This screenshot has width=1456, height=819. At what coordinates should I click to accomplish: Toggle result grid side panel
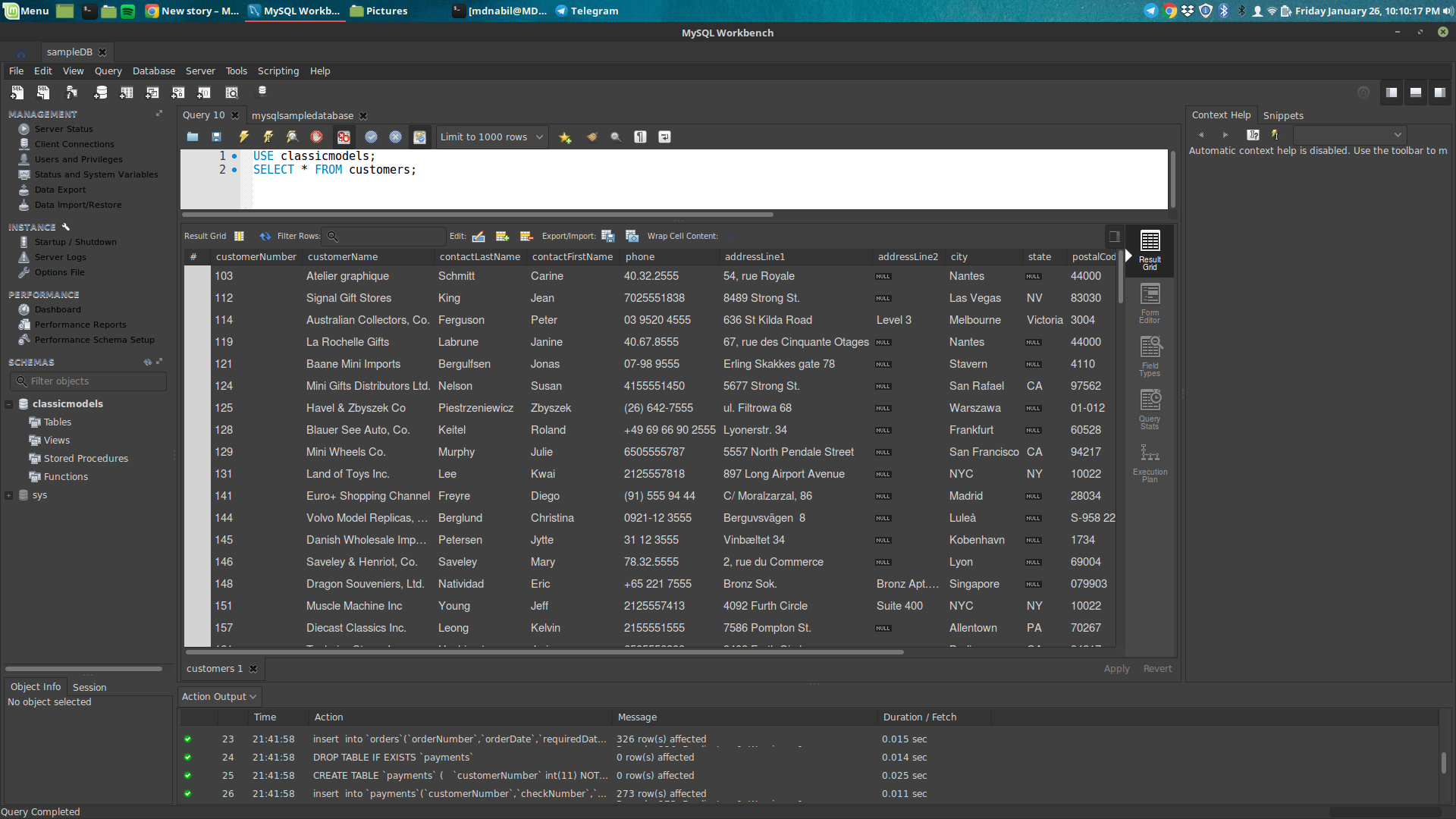pyautogui.click(x=1114, y=237)
